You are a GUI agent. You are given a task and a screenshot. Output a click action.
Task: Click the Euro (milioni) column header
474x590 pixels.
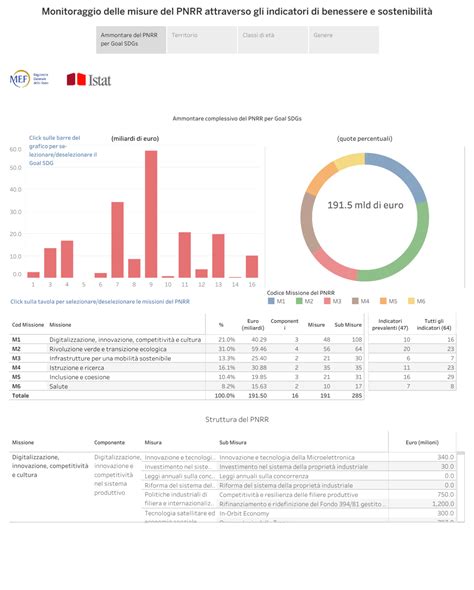click(x=422, y=442)
